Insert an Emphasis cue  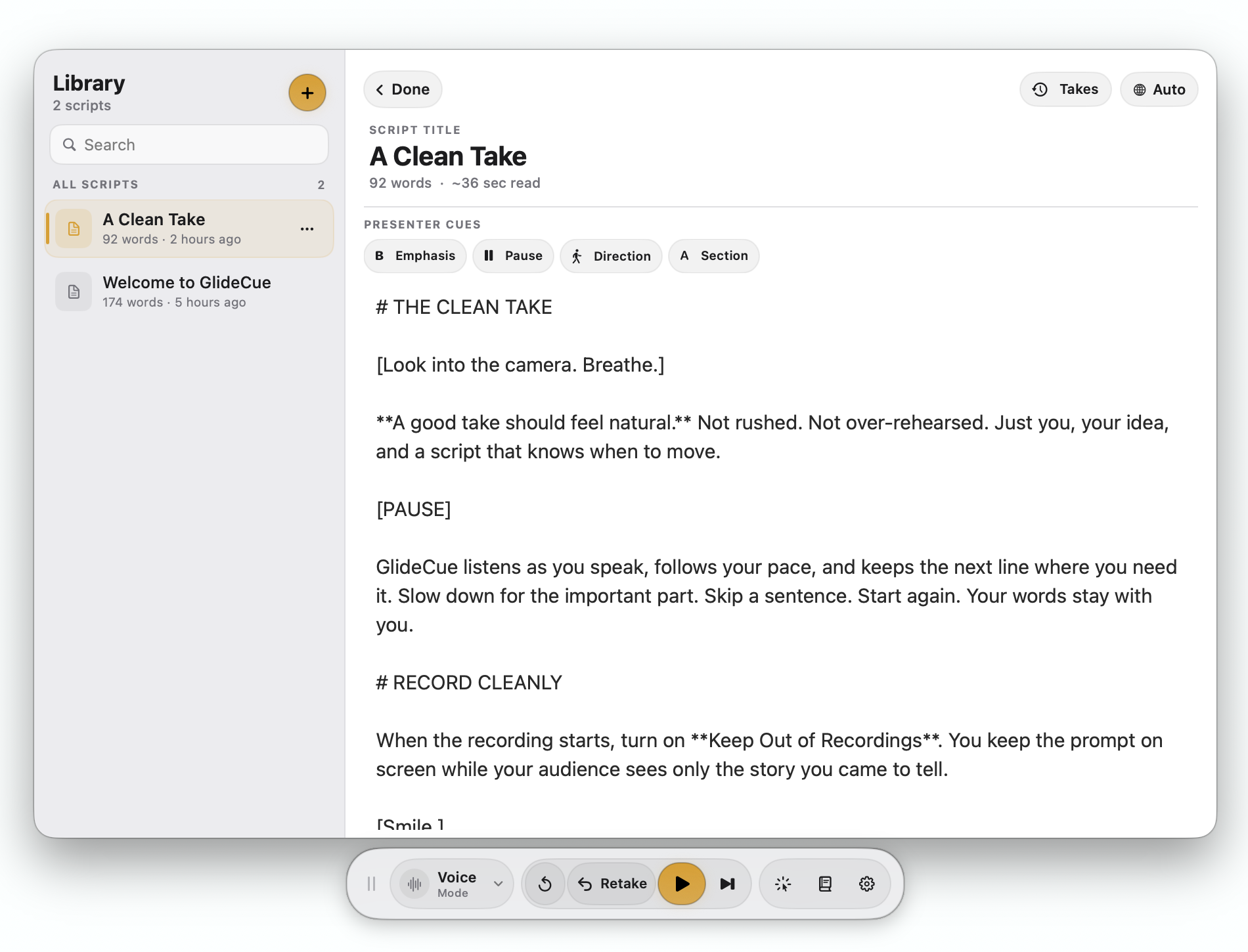tap(415, 256)
